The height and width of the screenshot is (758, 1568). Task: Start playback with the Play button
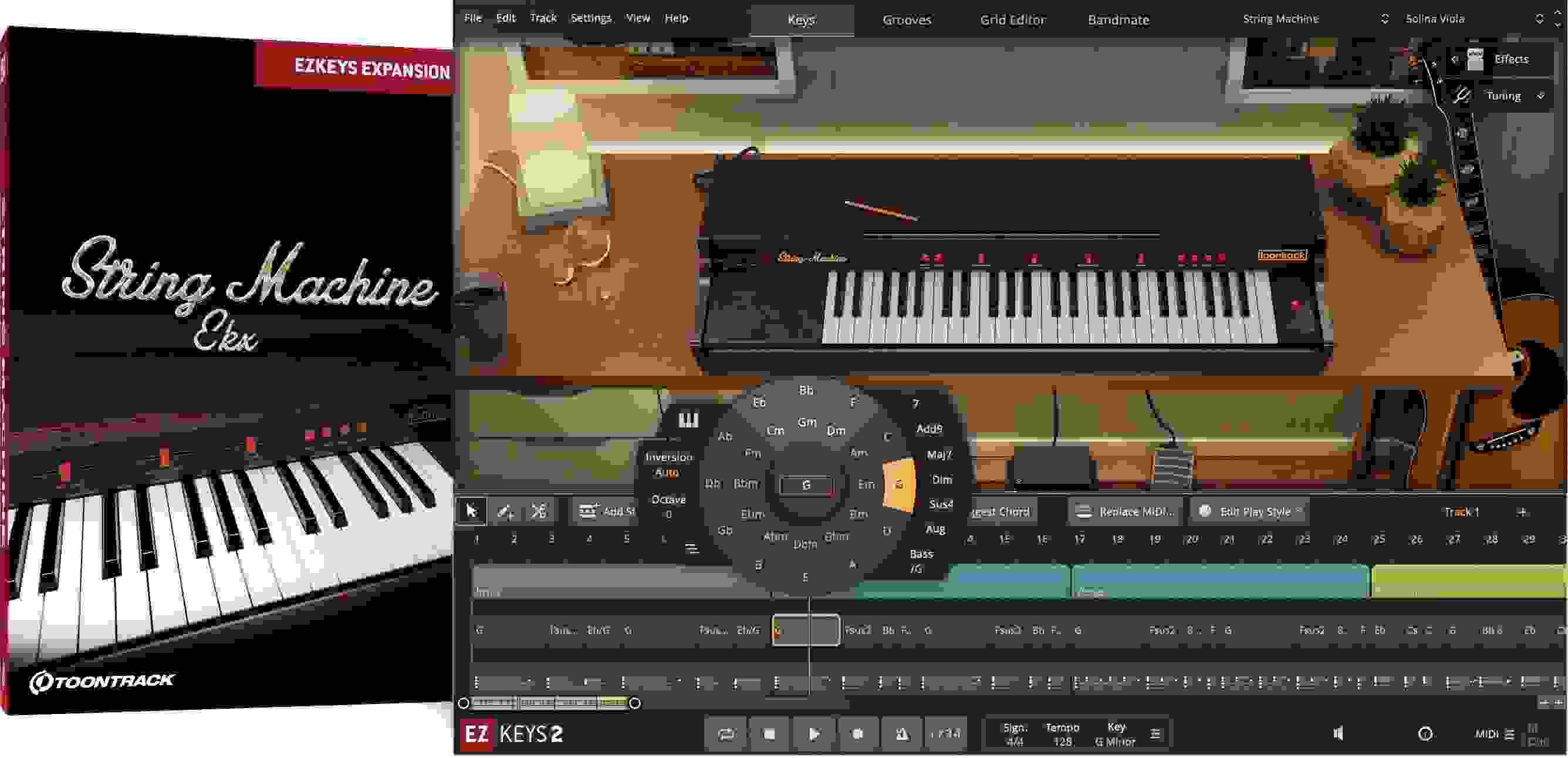click(813, 735)
